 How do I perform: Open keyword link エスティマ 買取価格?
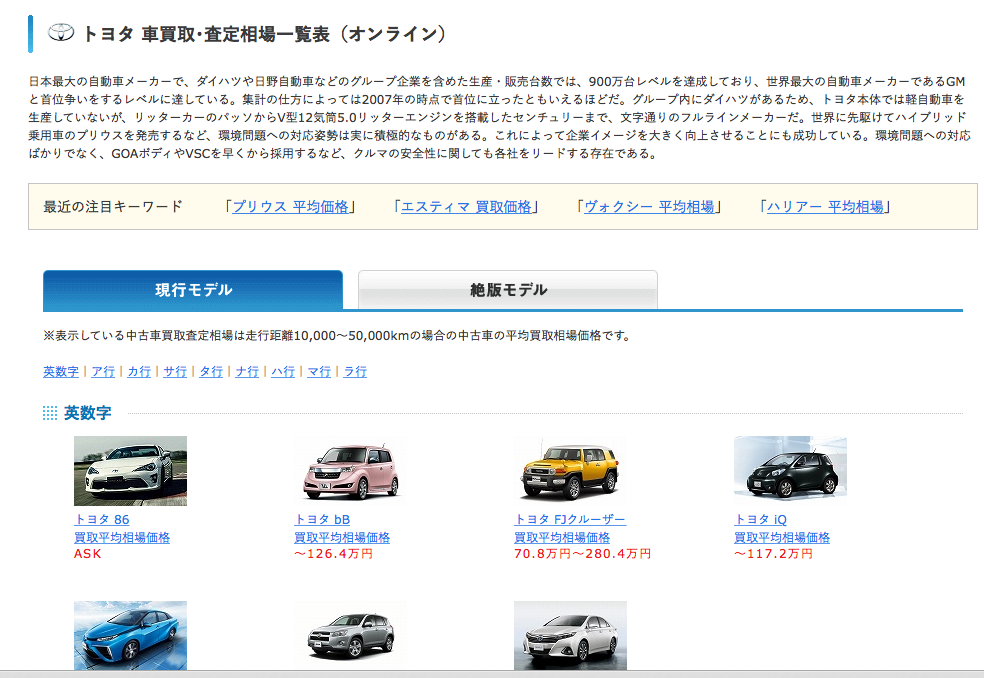(466, 207)
